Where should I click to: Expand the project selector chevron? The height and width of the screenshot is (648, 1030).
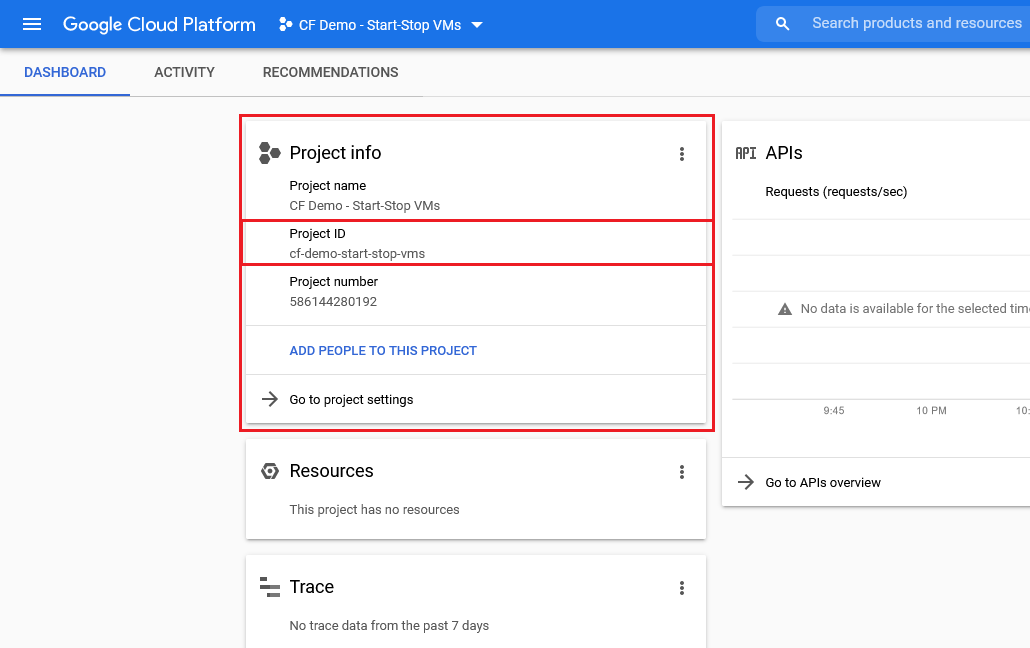[x=477, y=25]
